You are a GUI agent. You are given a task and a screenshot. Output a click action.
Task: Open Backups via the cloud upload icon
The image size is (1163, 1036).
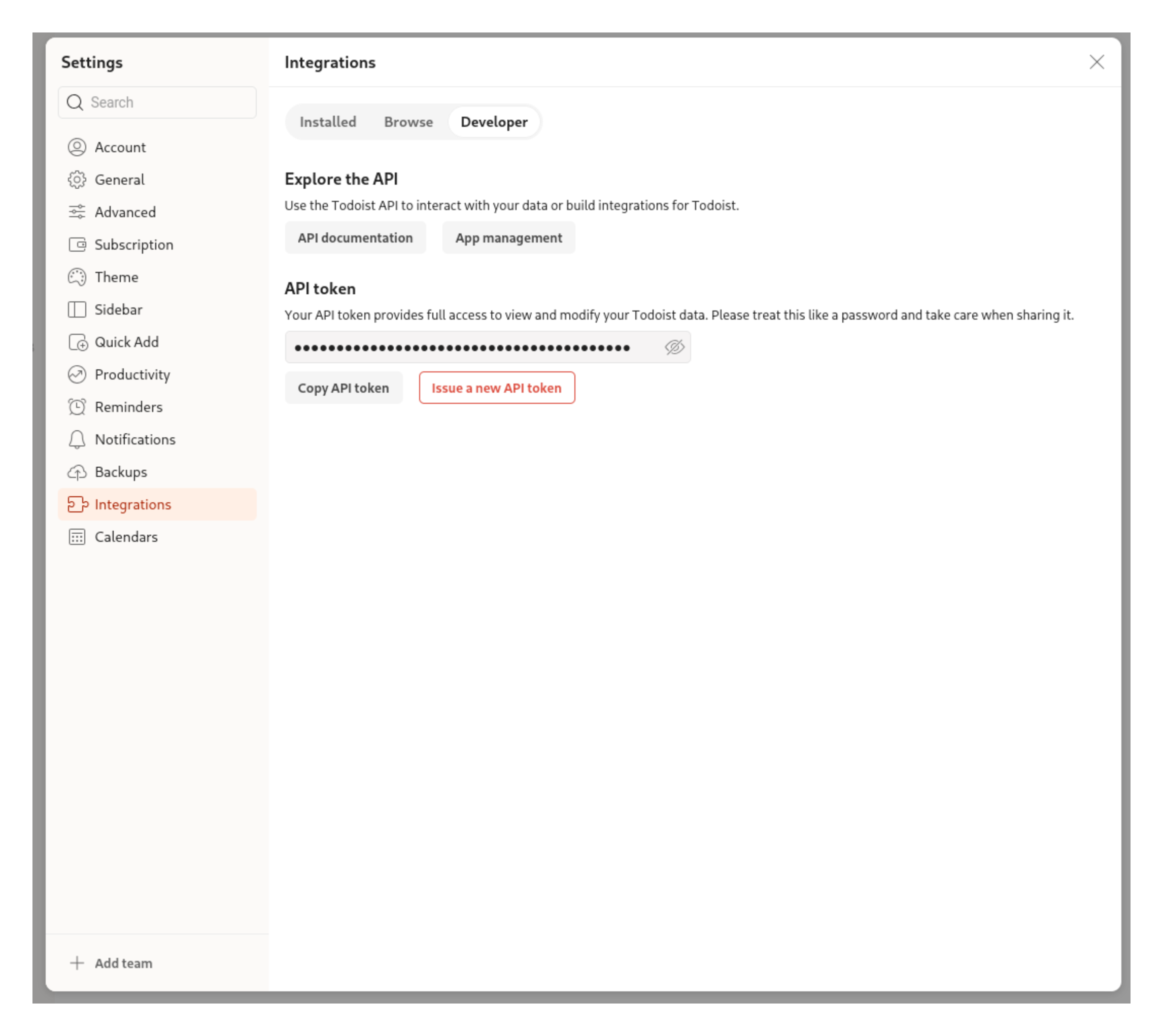(x=78, y=471)
